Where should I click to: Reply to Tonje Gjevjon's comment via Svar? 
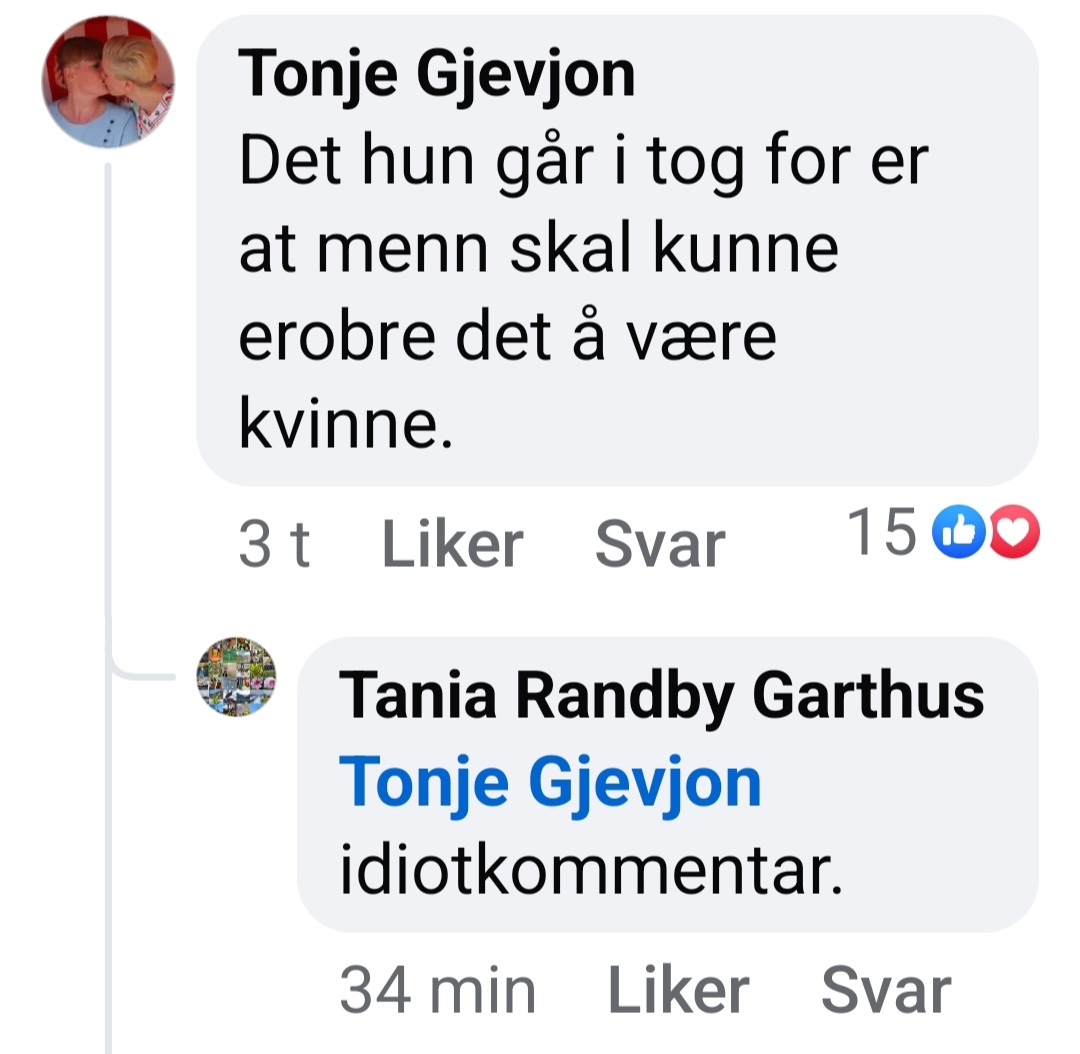(x=659, y=546)
